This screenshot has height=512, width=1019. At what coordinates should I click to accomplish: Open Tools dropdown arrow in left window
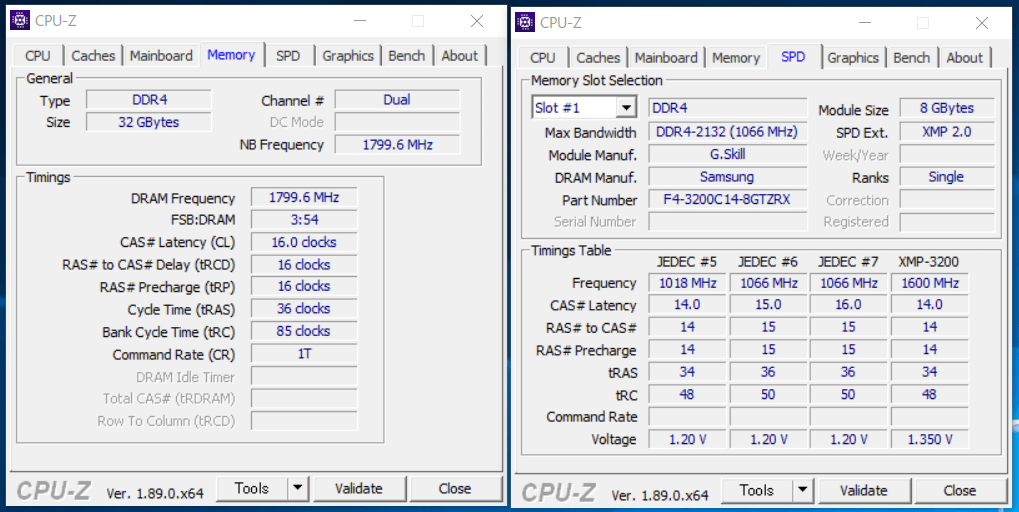tap(298, 489)
